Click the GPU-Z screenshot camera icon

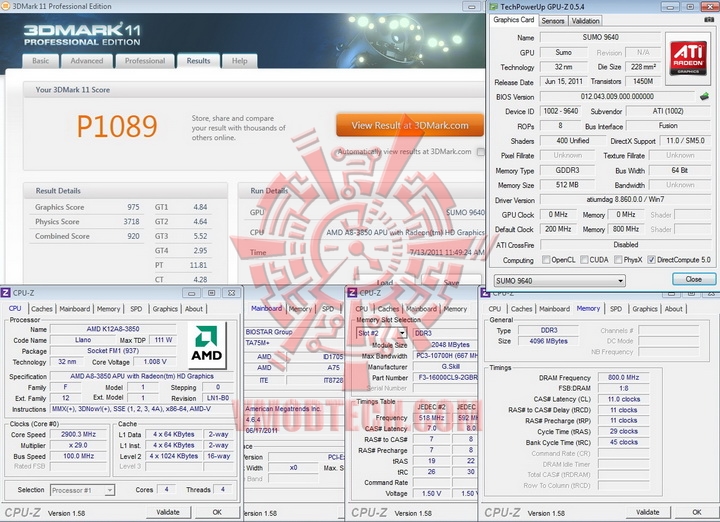709,20
